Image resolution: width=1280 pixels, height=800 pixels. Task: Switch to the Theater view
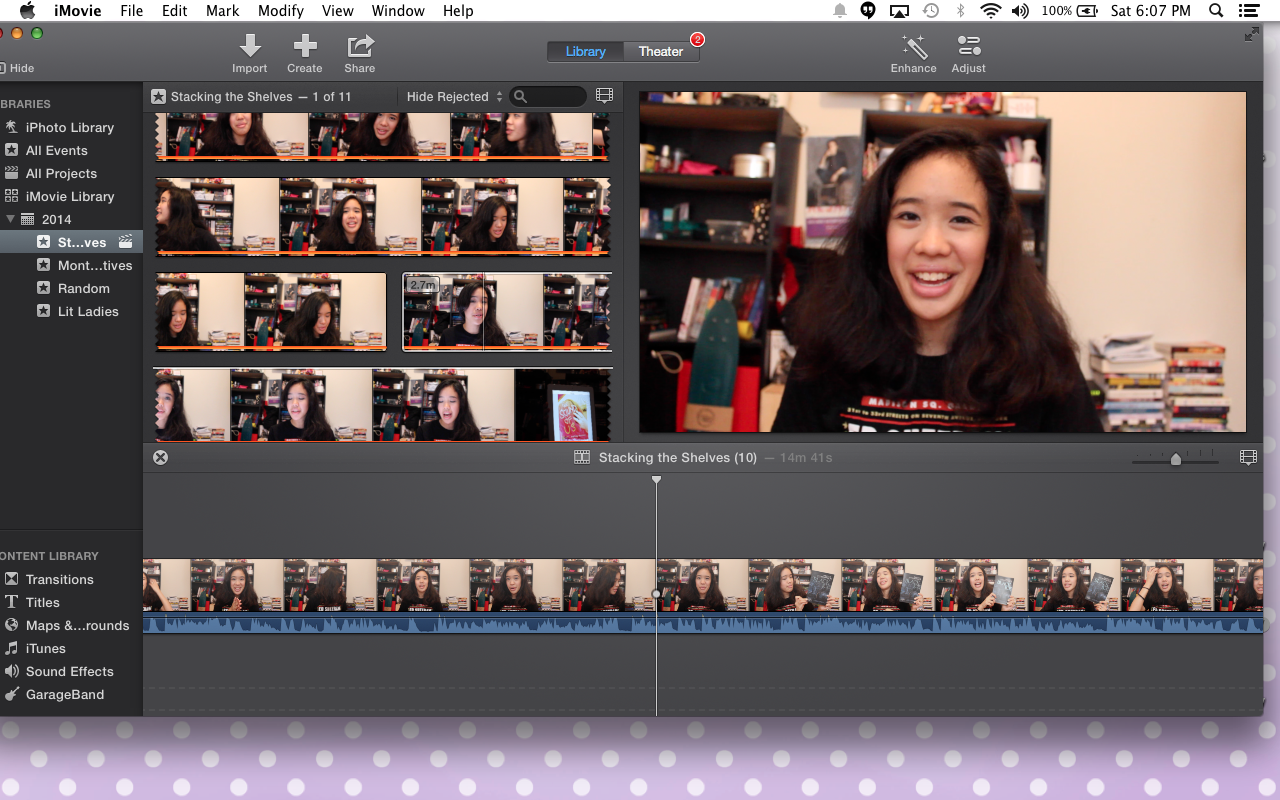click(x=660, y=51)
